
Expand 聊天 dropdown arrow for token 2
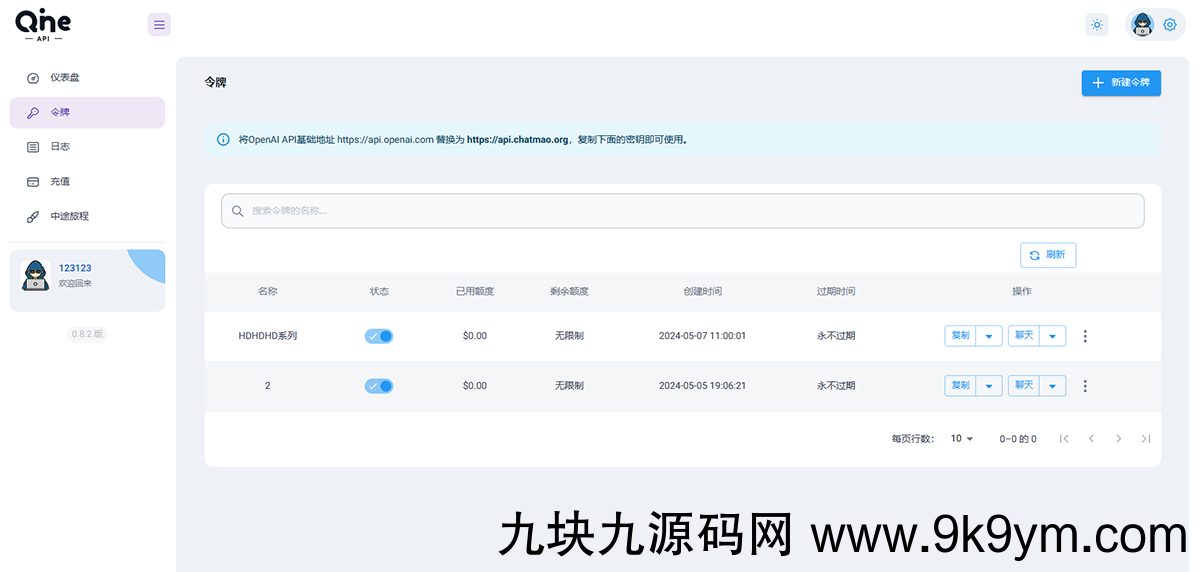pos(1052,386)
